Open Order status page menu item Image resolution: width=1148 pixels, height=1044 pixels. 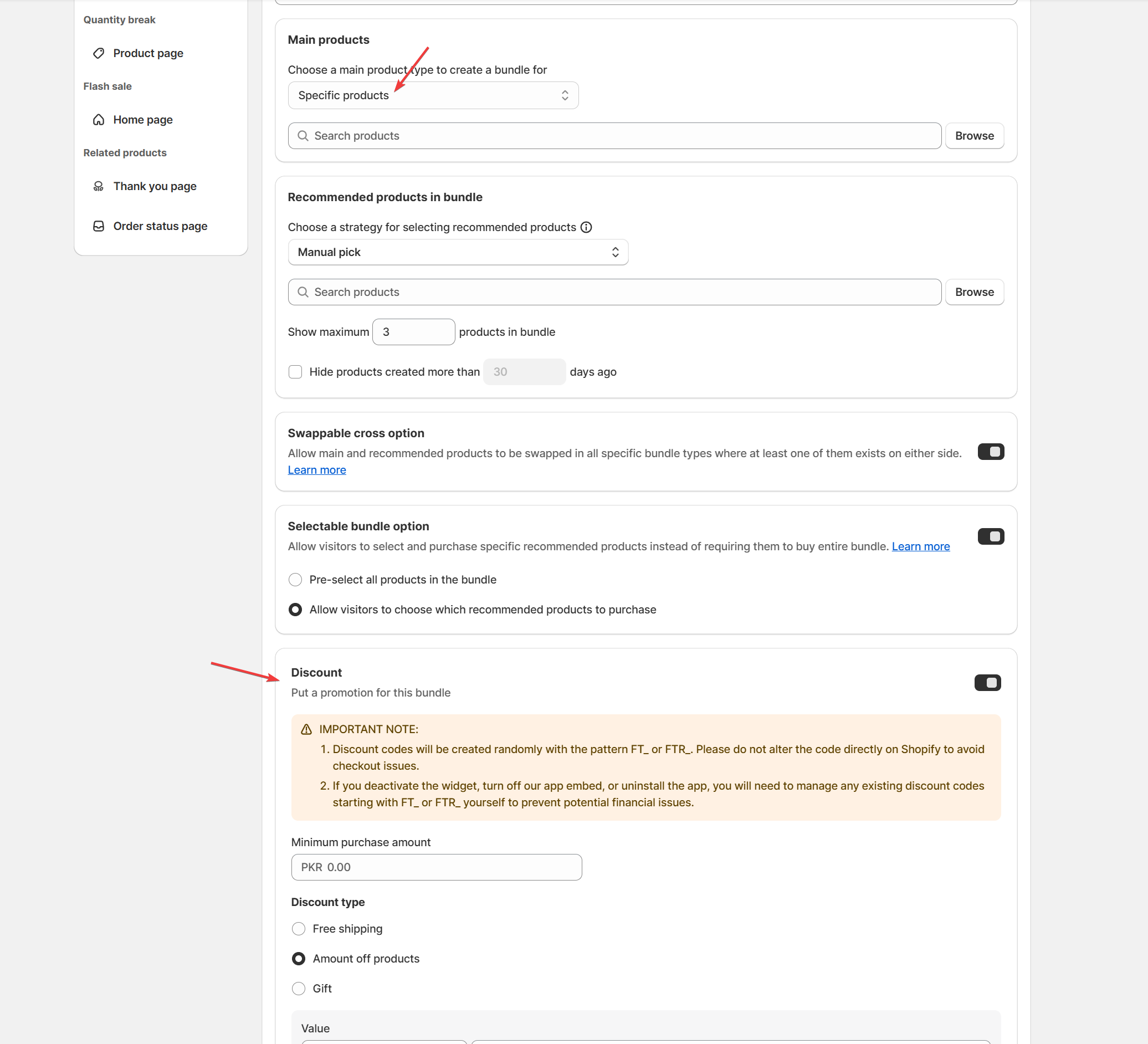160,226
